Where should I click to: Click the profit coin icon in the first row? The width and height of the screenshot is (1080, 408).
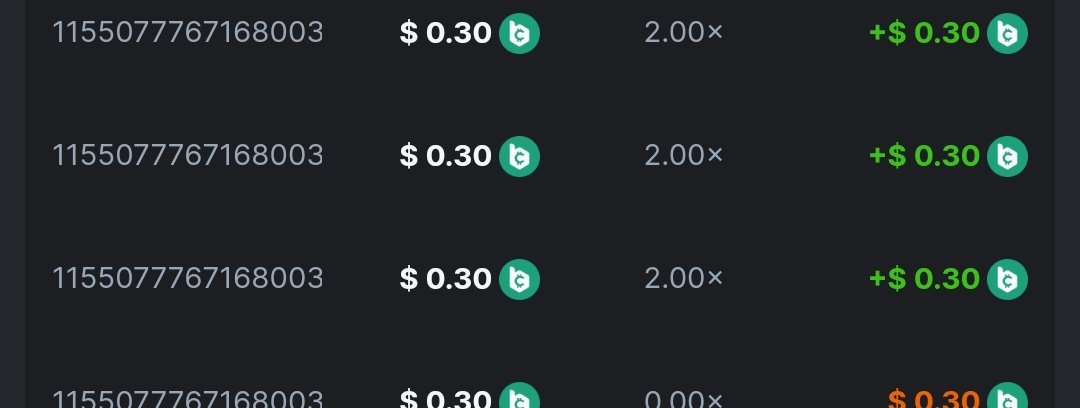pos(1007,34)
